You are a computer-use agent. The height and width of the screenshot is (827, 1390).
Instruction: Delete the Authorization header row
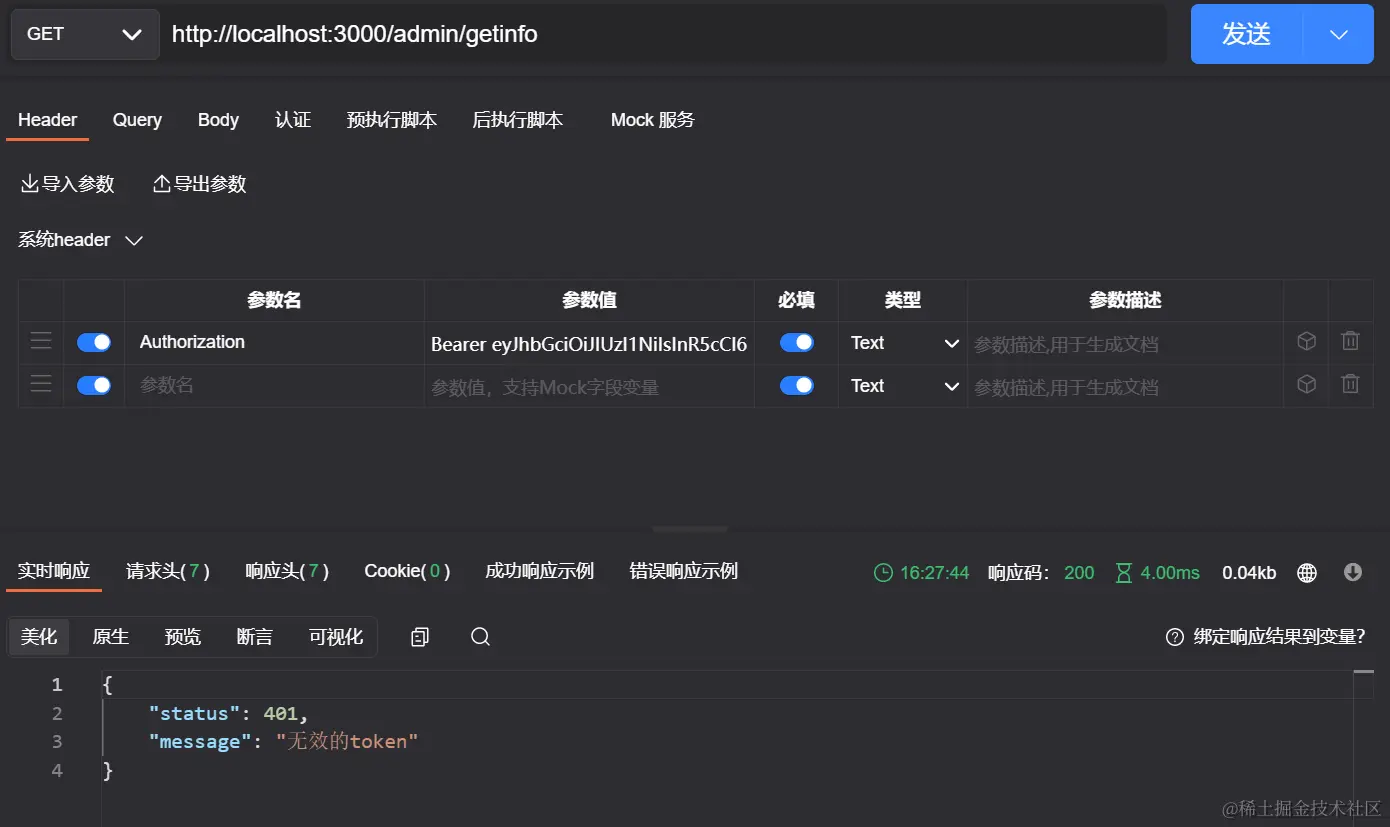(1350, 341)
